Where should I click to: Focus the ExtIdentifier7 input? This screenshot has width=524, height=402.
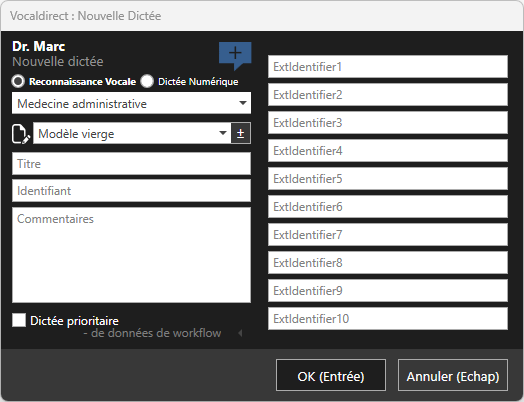[x=388, y=235]
